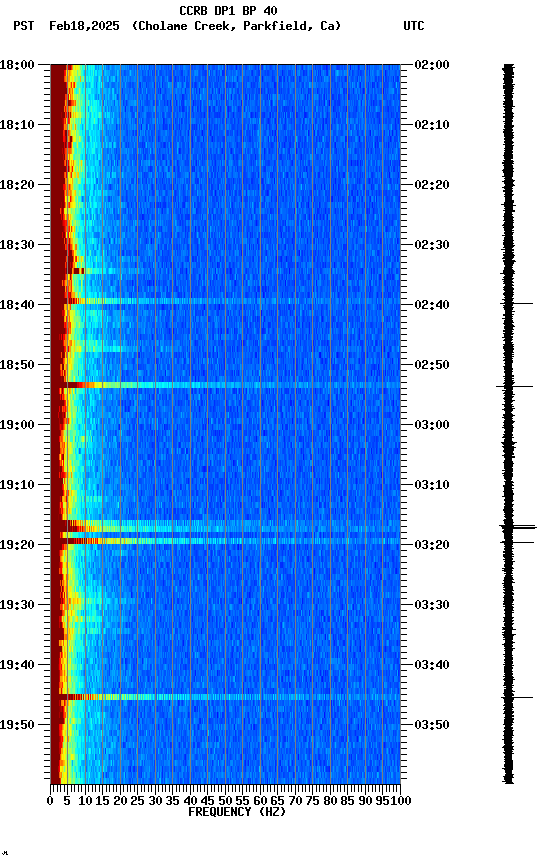Click the frequency axis label "70"
Screen dimensions: 552x864
click(x=295, y=801)
